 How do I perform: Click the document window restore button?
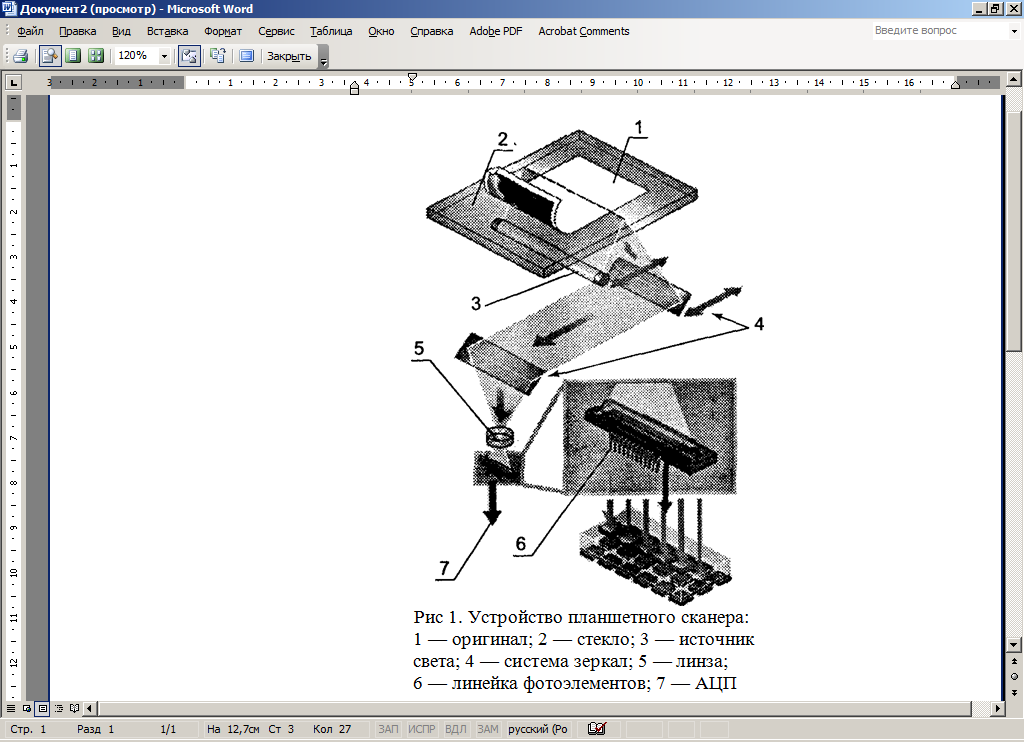[x=995, y=8]
